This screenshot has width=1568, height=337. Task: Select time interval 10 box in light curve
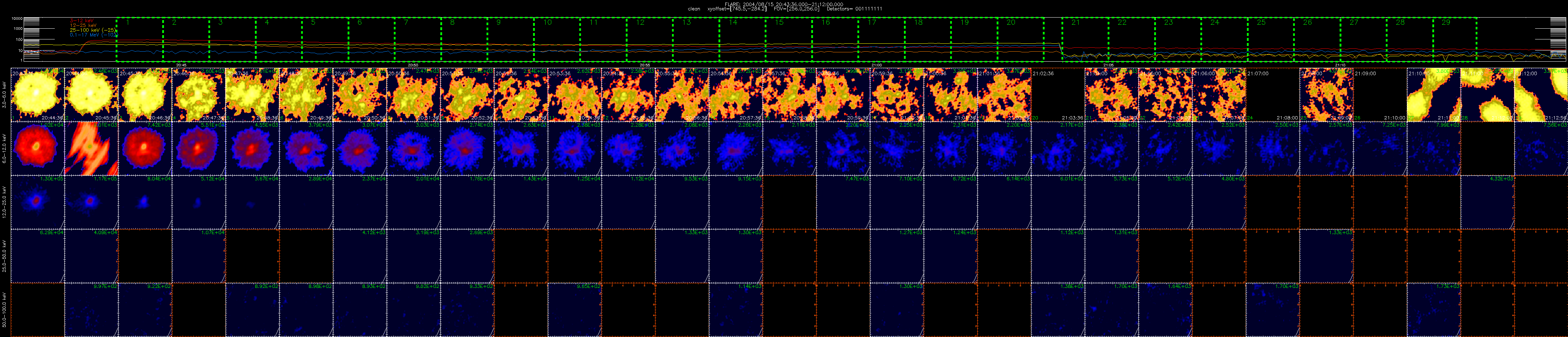click(557, 39)
